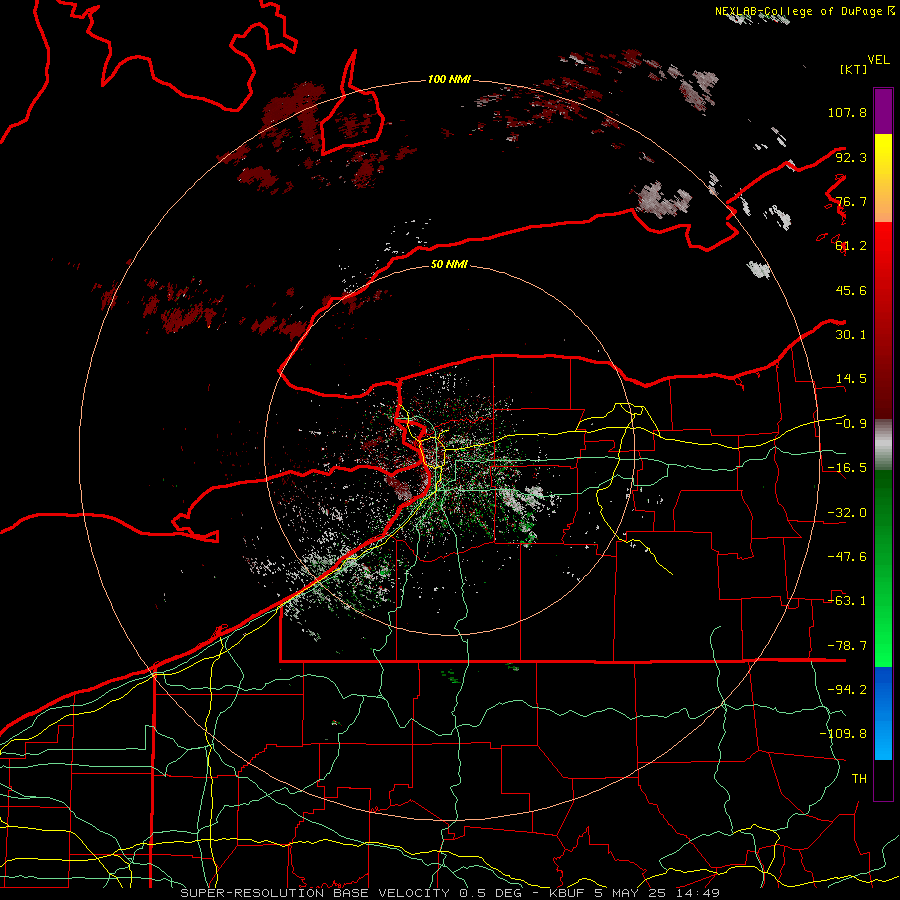The height and width of the screenshot is (900, 900).
Task: Click the -32.0 value on velocity scale
Action: click(847, 513)
